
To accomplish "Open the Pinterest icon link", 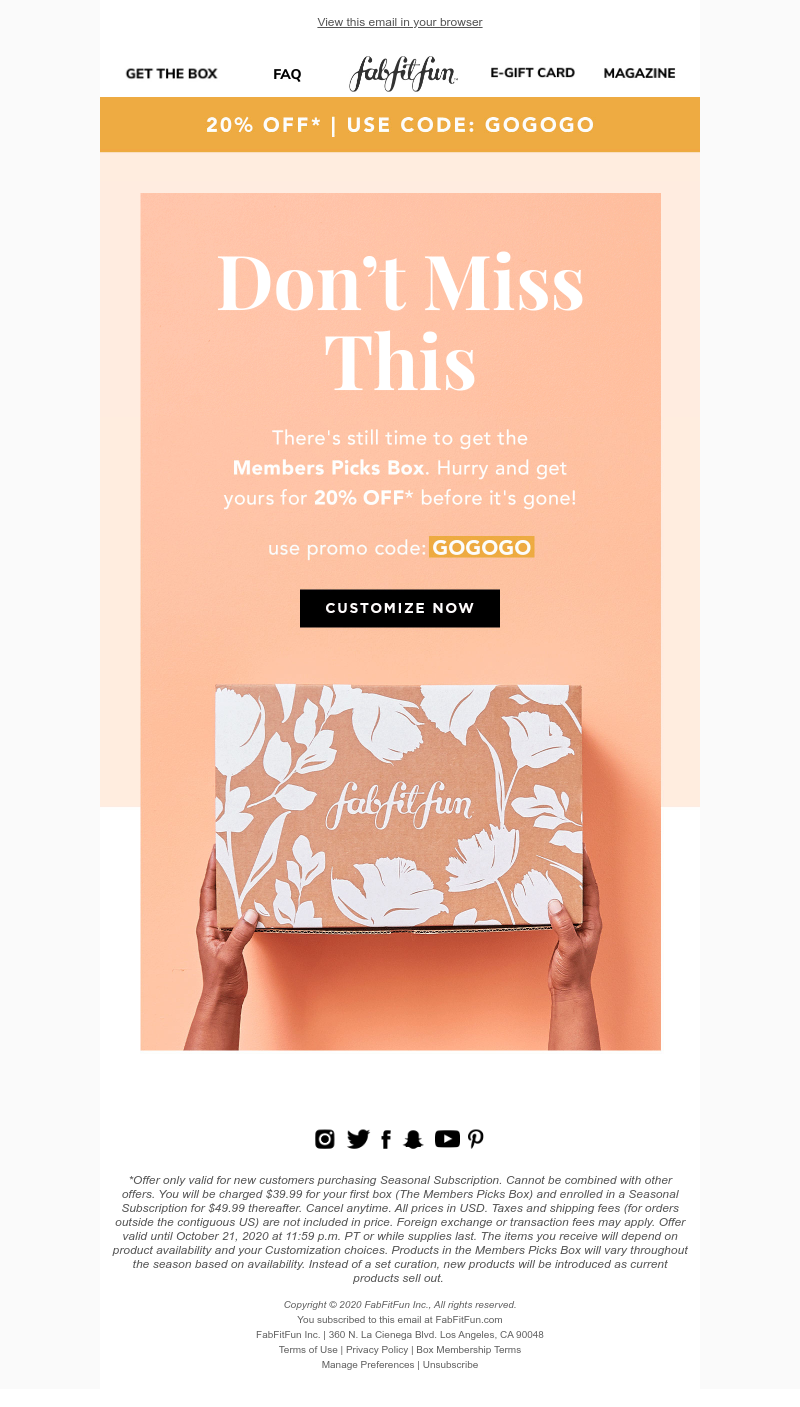I will click(x=476, y=1139).
